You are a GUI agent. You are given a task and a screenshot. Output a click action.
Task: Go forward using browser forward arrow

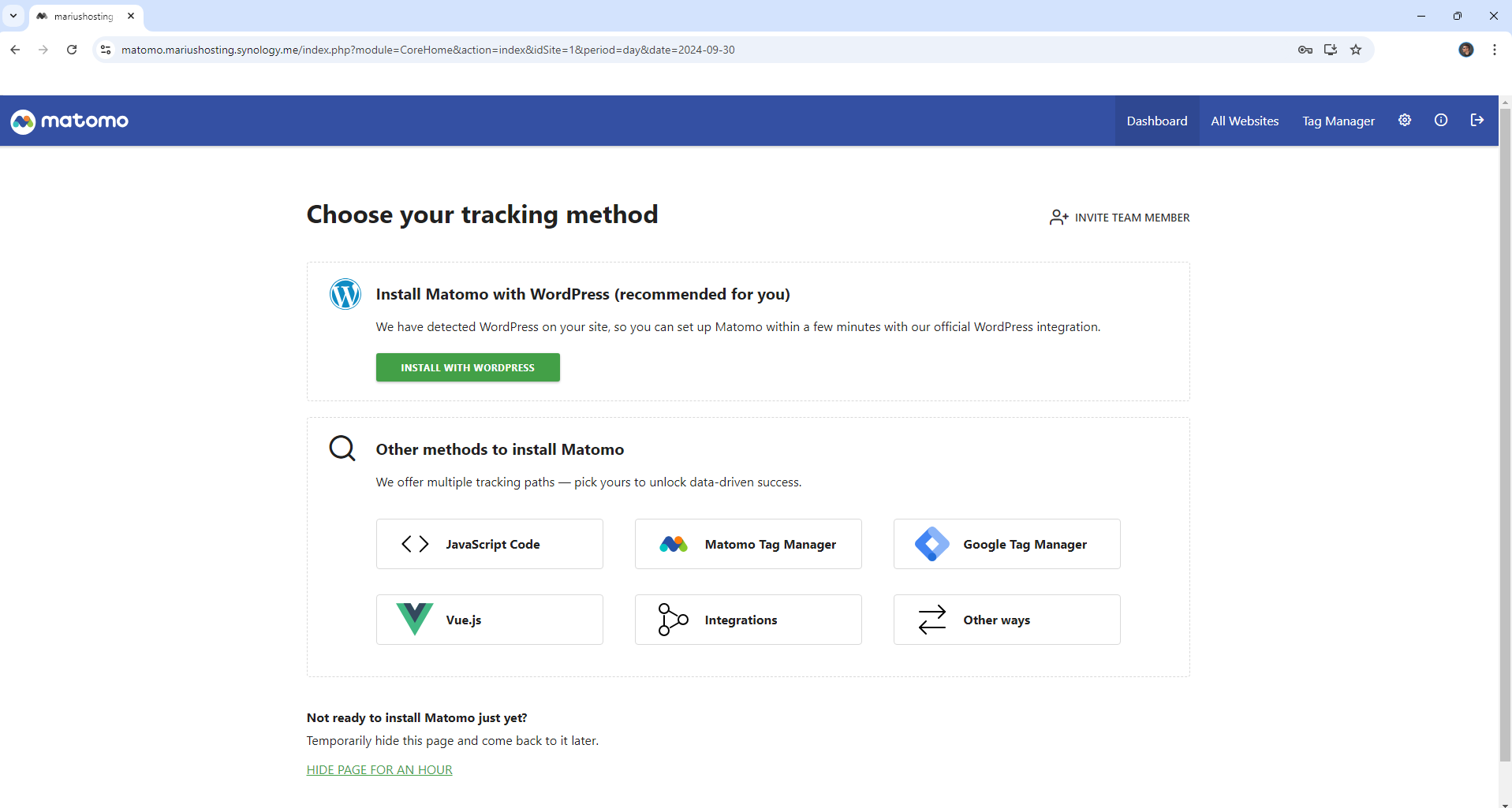click(43, 50)
